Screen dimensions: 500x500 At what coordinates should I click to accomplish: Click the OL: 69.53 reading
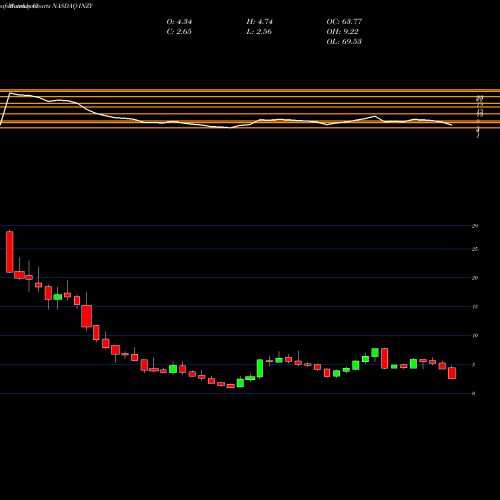344,42
